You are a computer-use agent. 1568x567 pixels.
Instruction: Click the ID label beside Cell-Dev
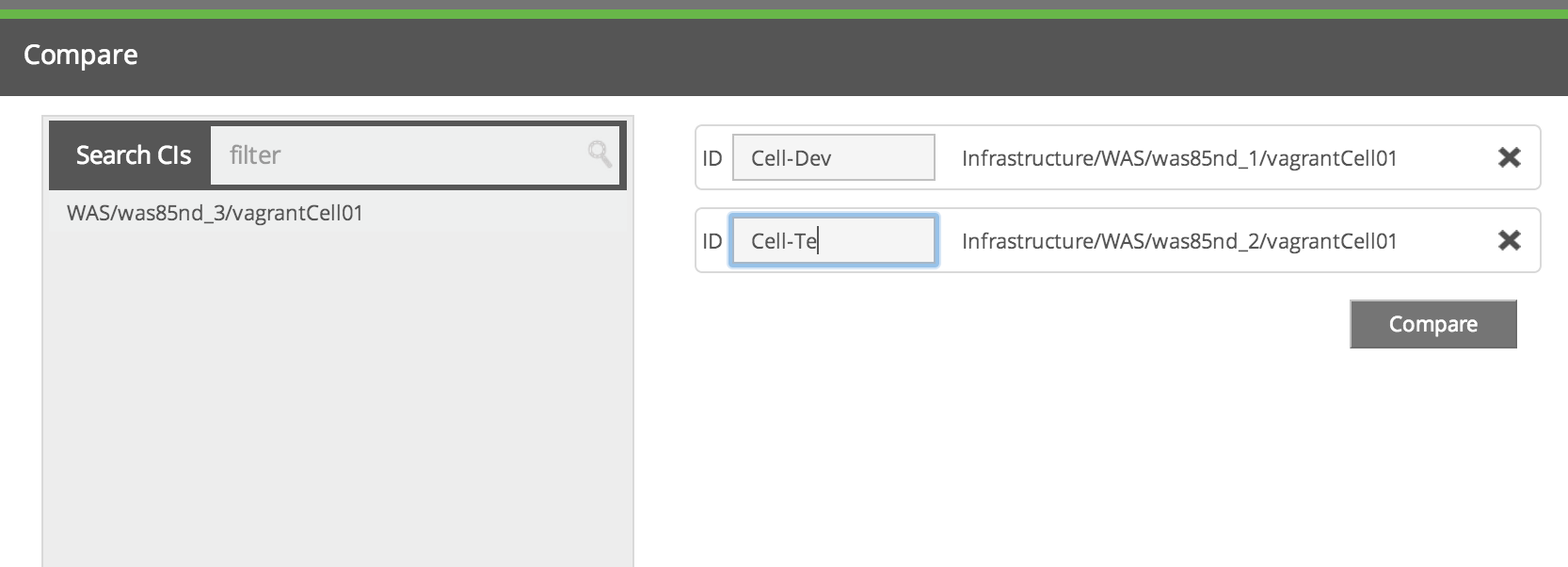[x=712, y=158]
